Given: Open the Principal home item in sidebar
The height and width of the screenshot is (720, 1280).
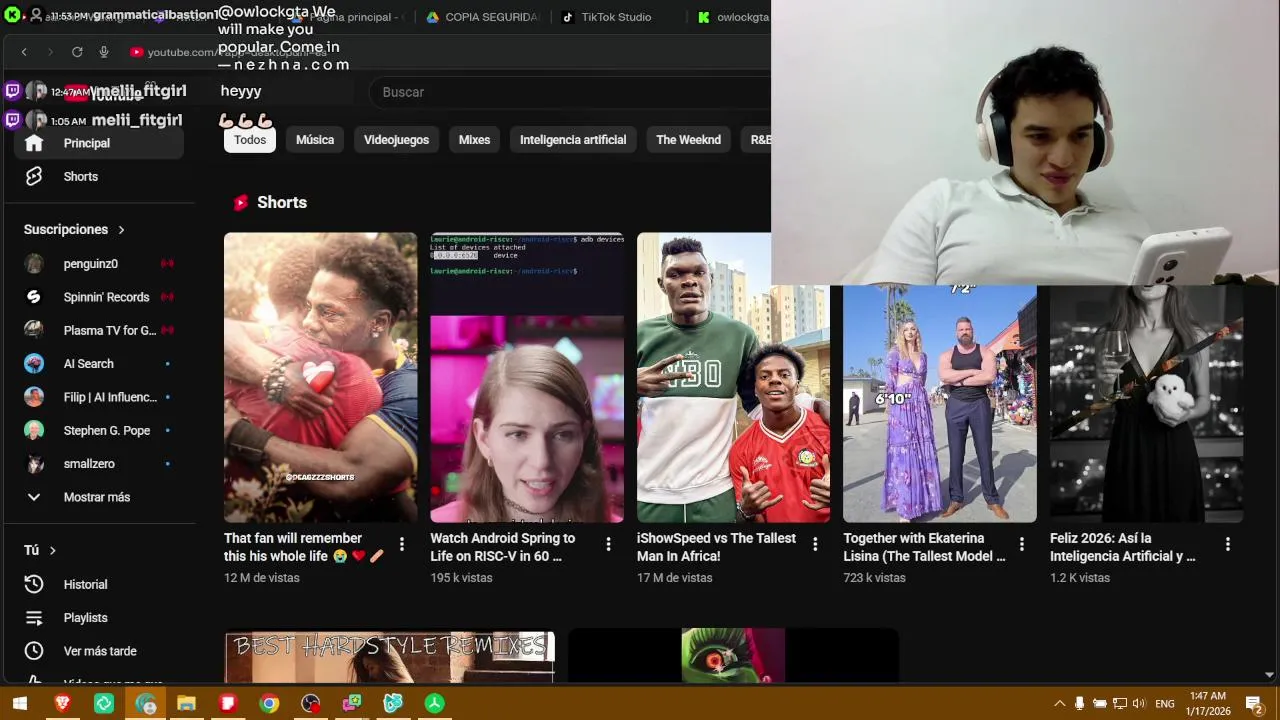Looking at the screenshot, I should coord(98,143).
